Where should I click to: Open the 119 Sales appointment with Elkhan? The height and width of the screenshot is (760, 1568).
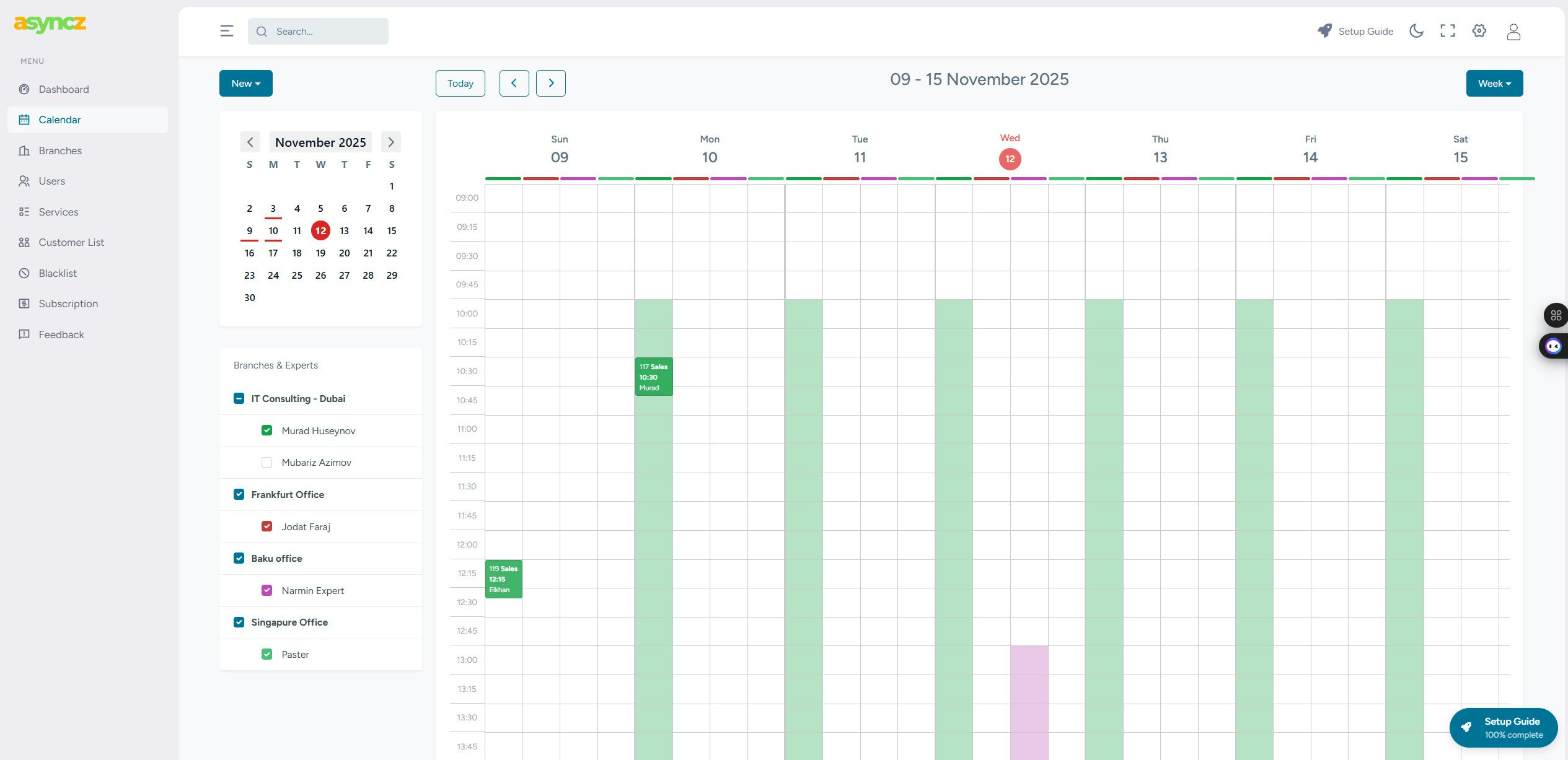click(503, 579)
